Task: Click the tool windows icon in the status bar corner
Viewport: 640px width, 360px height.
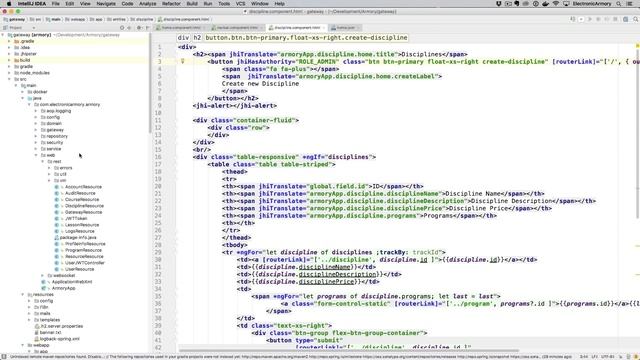Action: pyautogui.click(x=4, y=356)
